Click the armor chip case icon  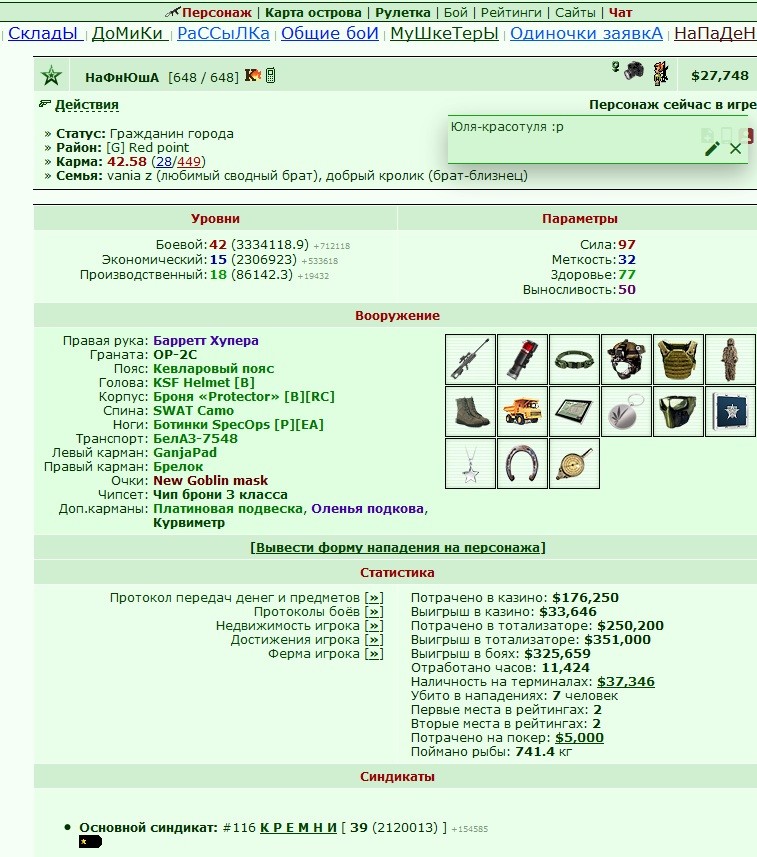pyautogui.click(x=730, y=412)
